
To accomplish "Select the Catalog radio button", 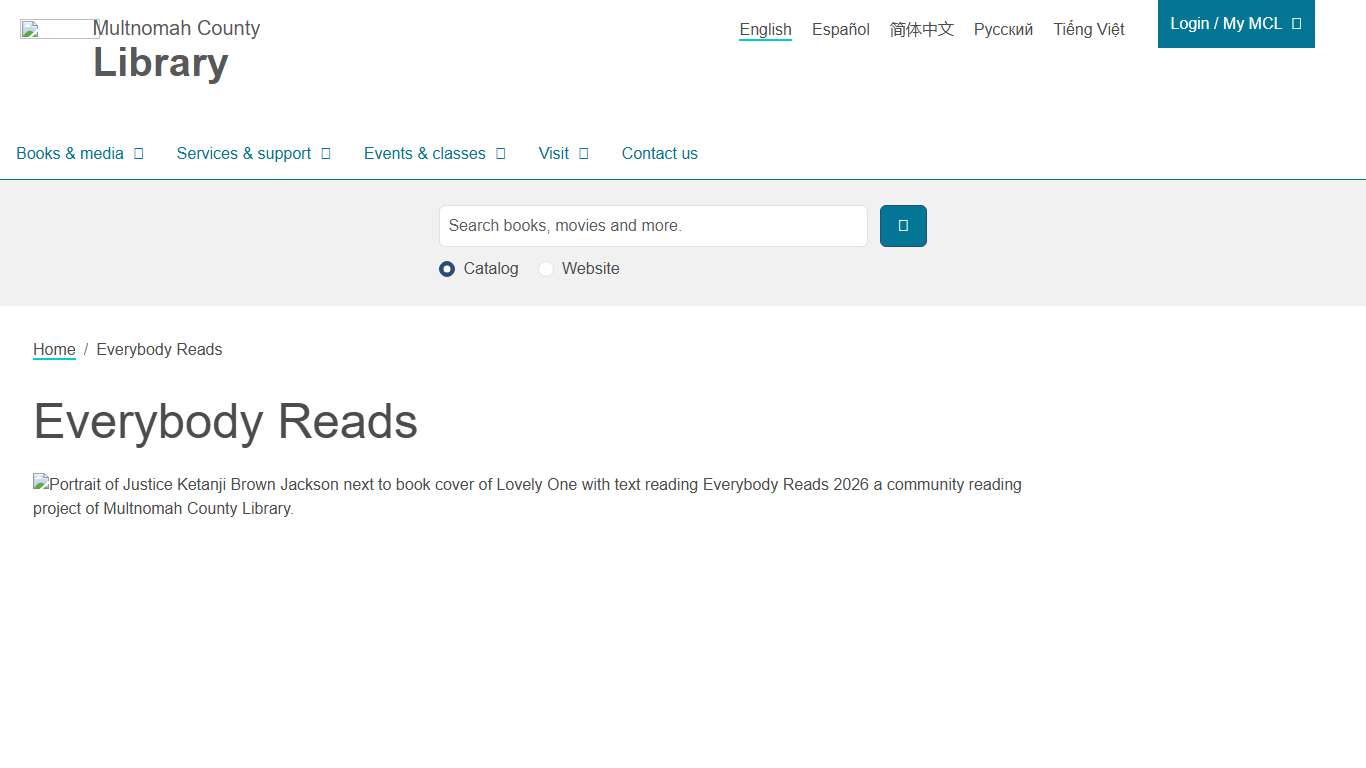I will [x=447, y=269].
